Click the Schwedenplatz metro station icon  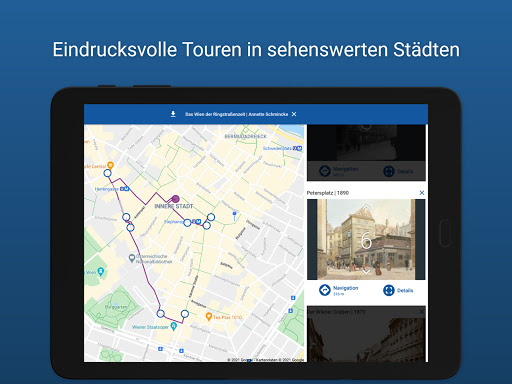[298, 148]
